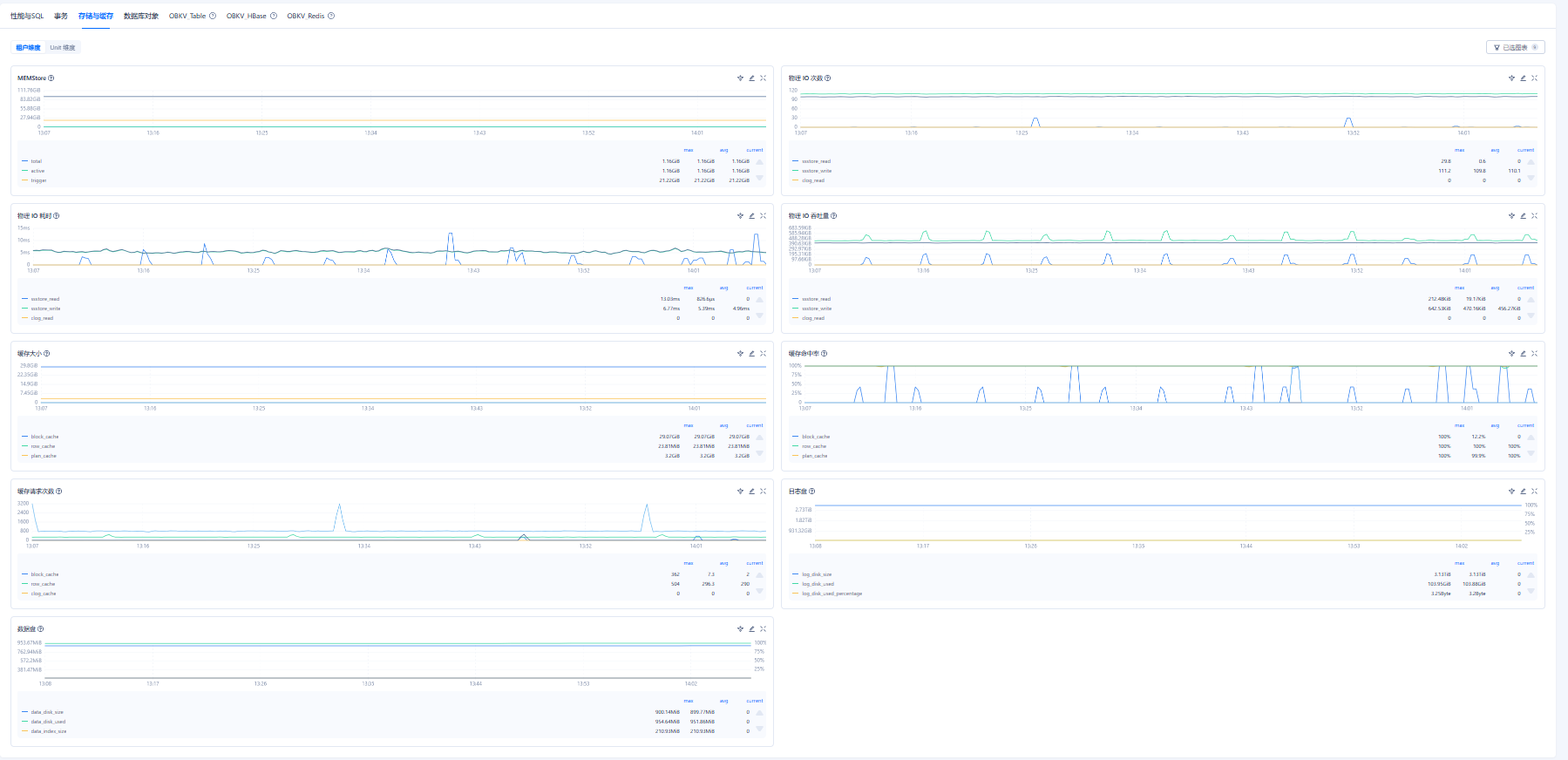Viewport: 1568px width, 760px height.
Task: Open the 数据库对象 tab
Action: pyautogui.click(x=141, y=16)
